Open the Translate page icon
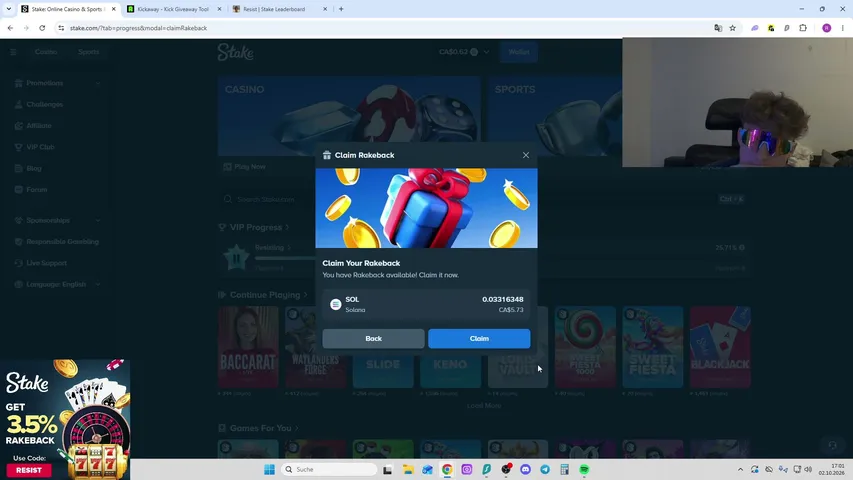The width and height of the screenshot is (853, 480). tap(718, 28)
